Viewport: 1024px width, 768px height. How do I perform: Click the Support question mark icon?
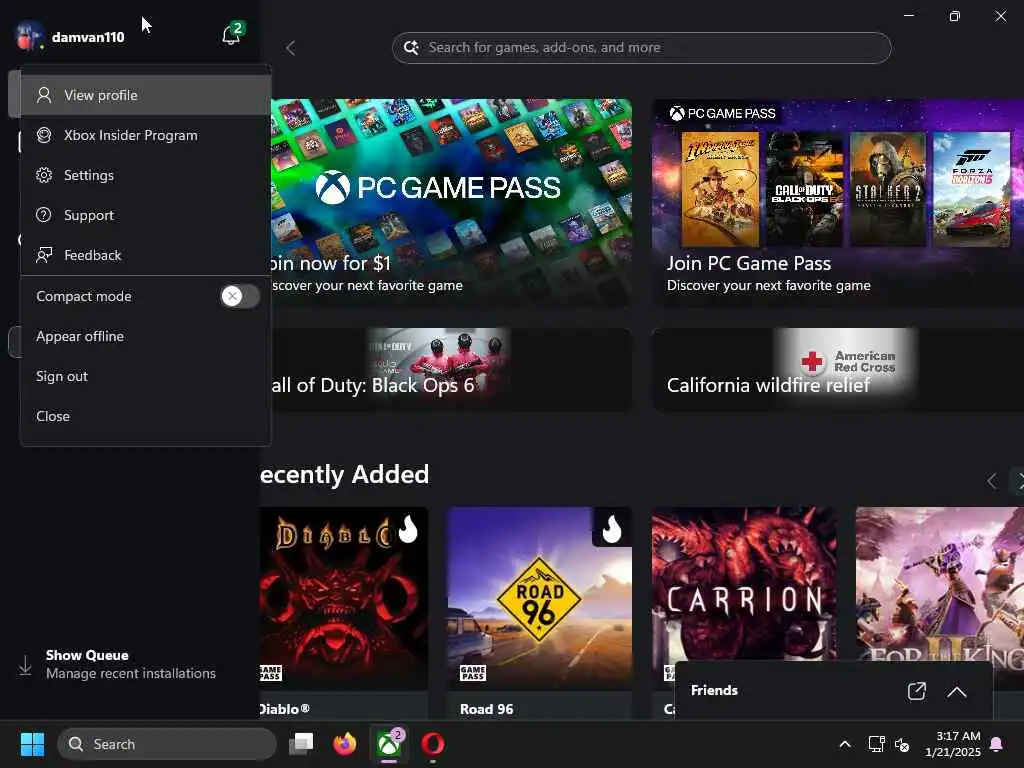point(44,215)
